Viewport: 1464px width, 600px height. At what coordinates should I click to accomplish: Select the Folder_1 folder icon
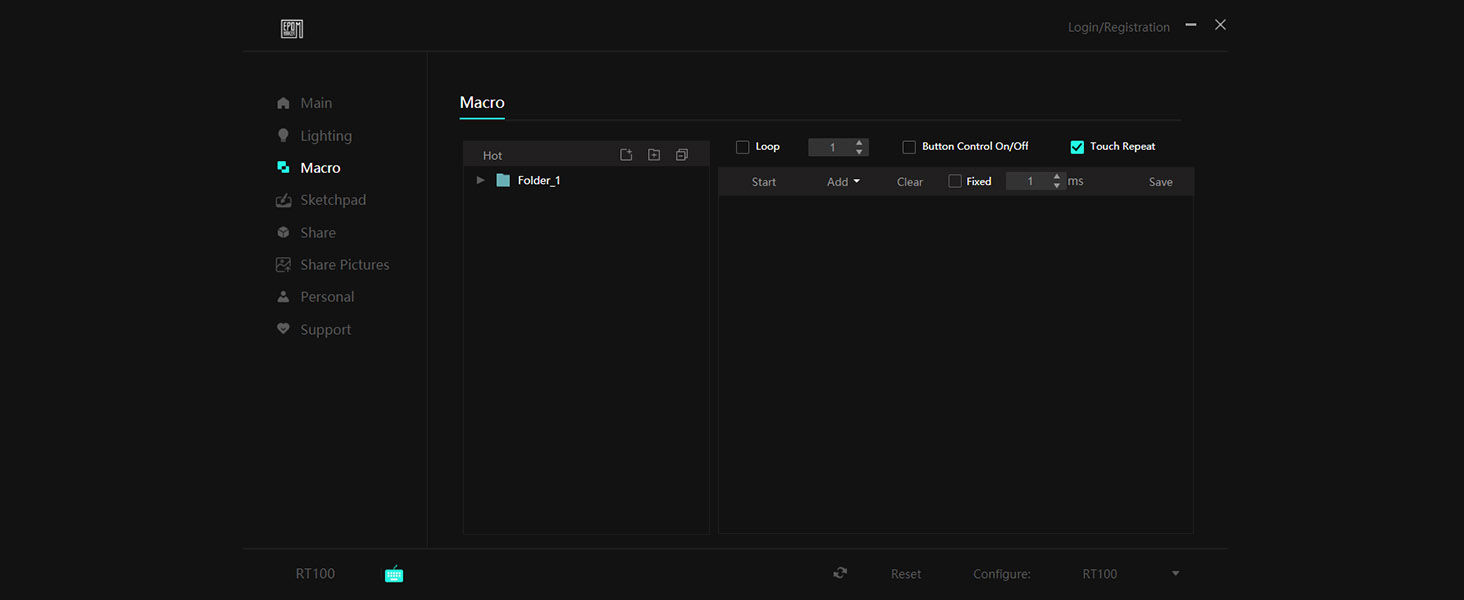pos(503,180)
